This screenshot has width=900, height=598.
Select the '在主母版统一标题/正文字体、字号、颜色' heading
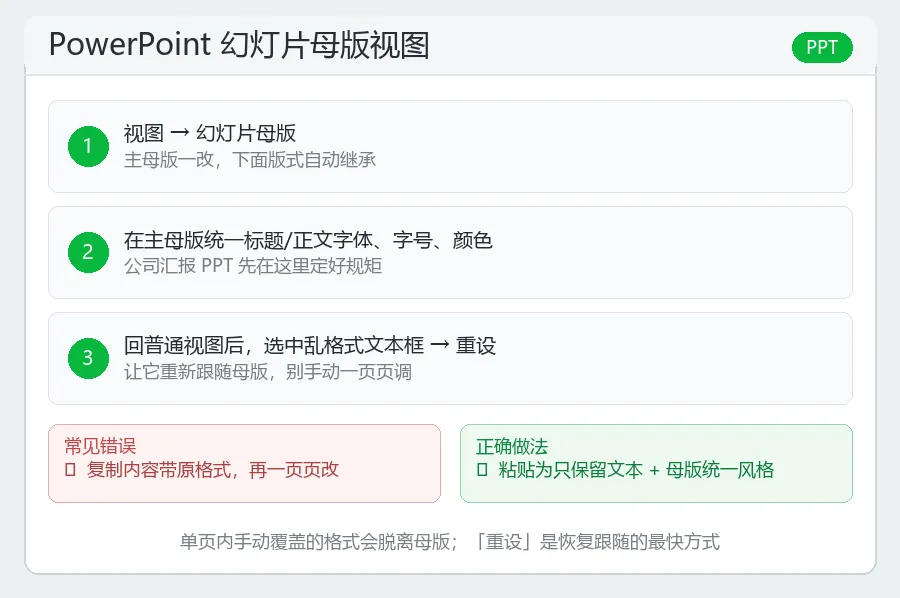click(308, 239)
